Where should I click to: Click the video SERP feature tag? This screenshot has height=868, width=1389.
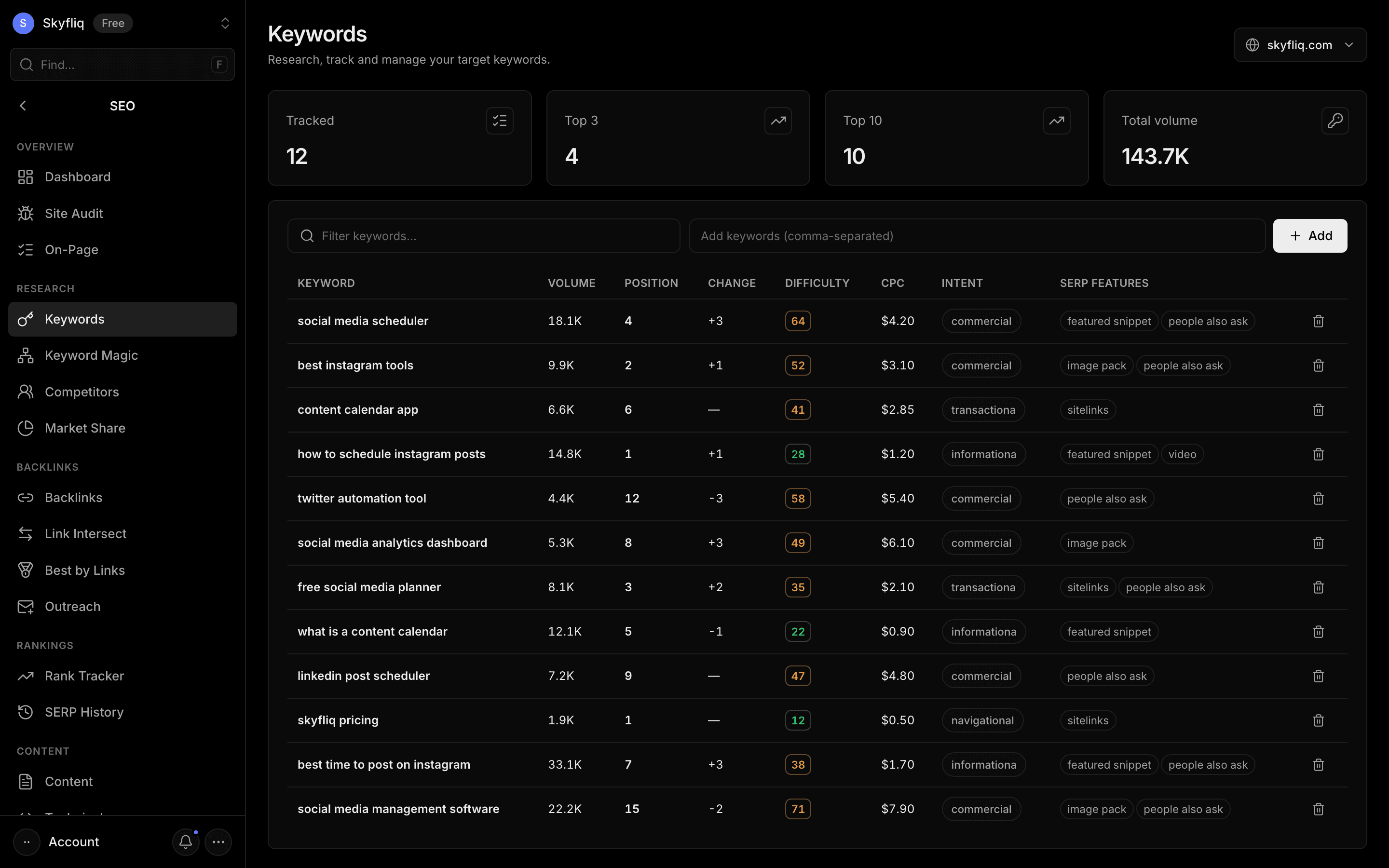pyautogui.click(x=1182, y=454)
